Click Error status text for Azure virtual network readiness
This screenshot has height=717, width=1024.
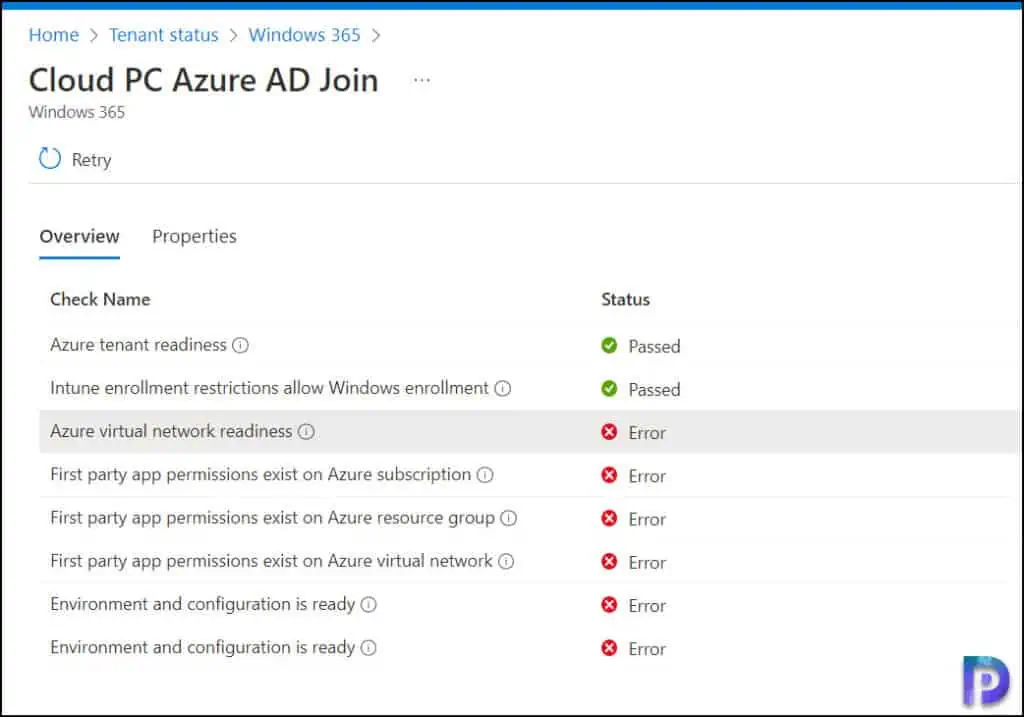647,433
